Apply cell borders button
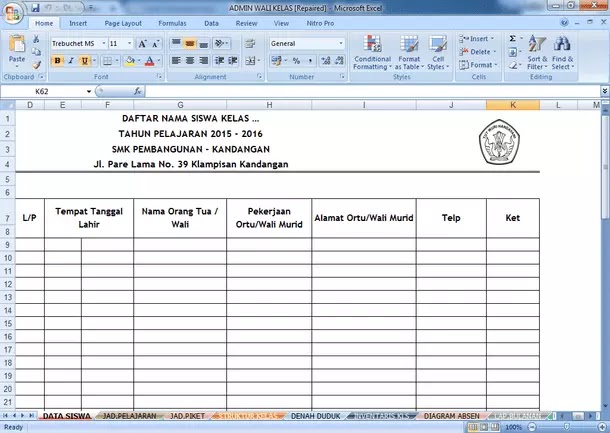The height and width of the screenshot is (433, 610). pyautogui.click(x=107, y=61)
